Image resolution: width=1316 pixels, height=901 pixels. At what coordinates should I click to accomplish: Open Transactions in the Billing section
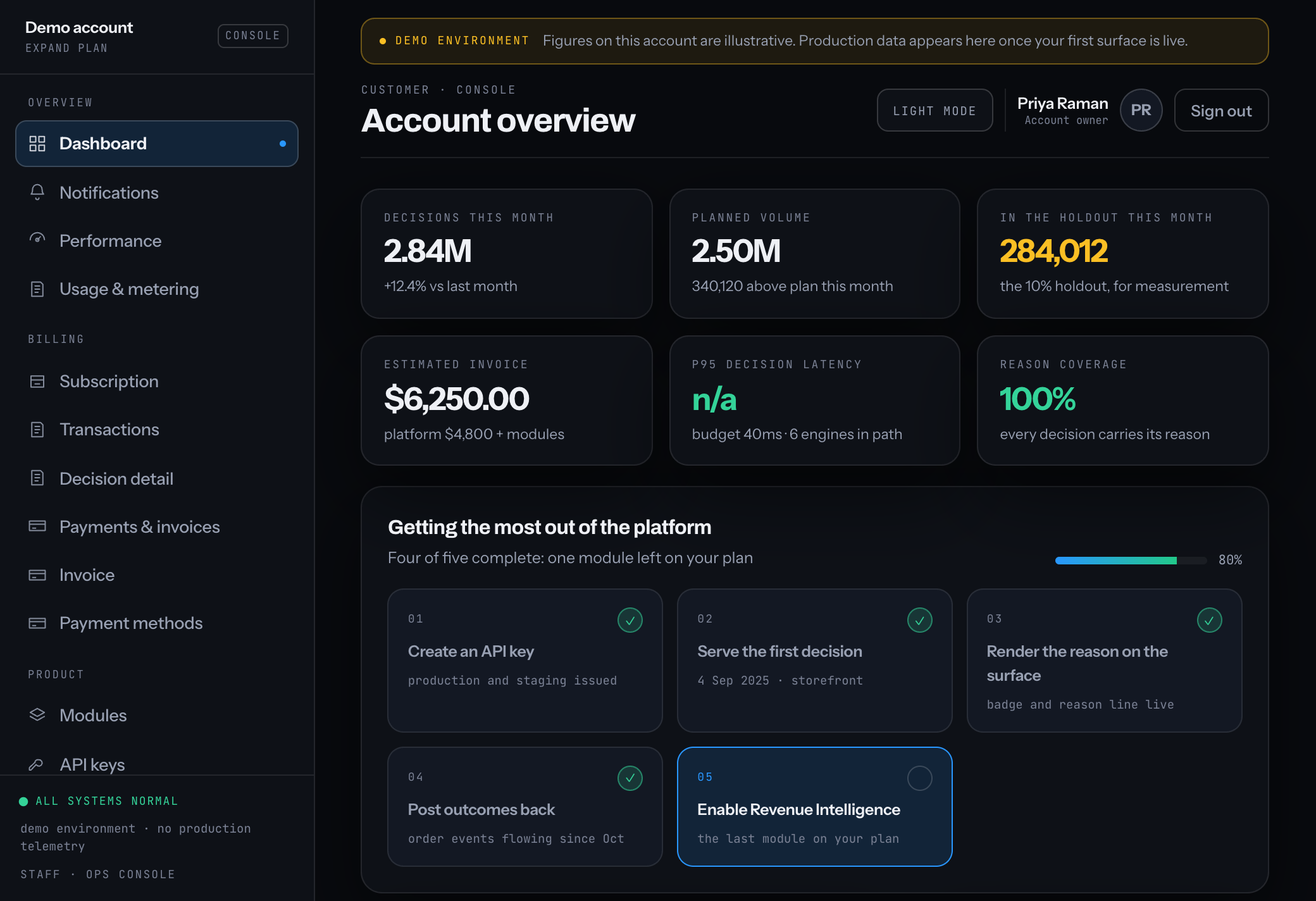(157, 430)
